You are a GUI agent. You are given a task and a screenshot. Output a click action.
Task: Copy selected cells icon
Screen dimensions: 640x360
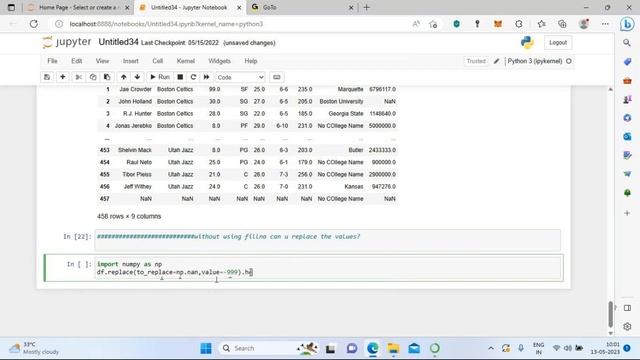(93, 77)
